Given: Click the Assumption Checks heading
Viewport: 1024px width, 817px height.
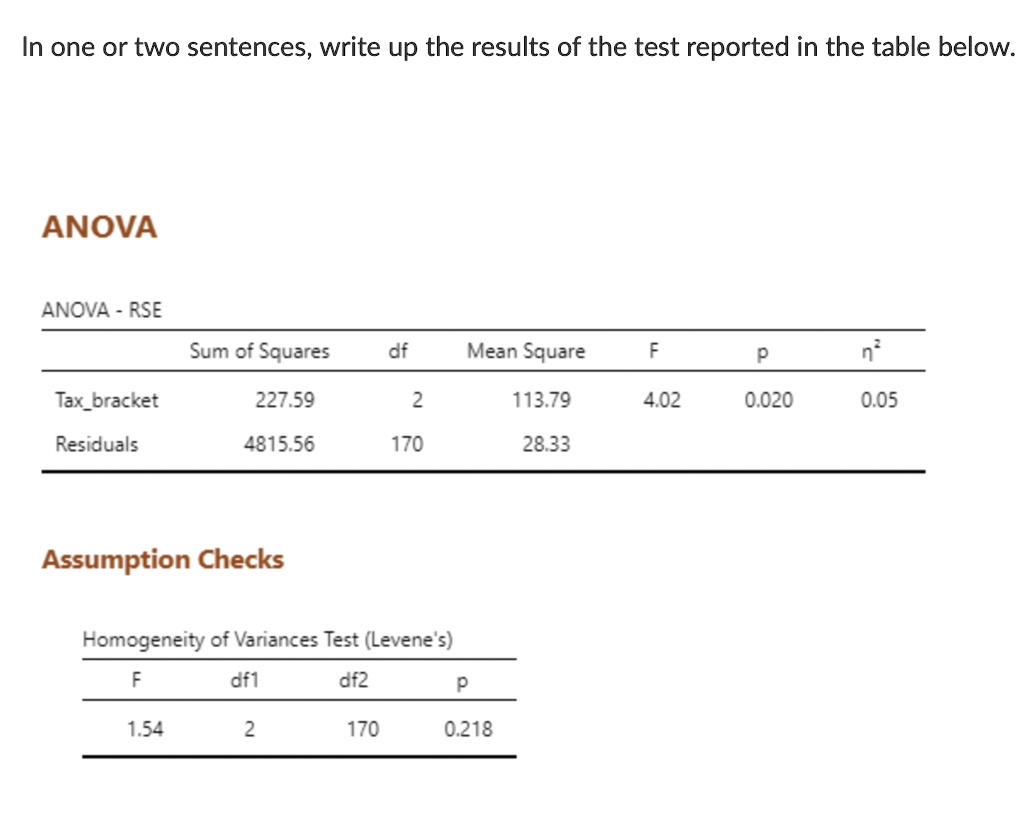Looking at the screenshot, I should click(x=163, y=560).
